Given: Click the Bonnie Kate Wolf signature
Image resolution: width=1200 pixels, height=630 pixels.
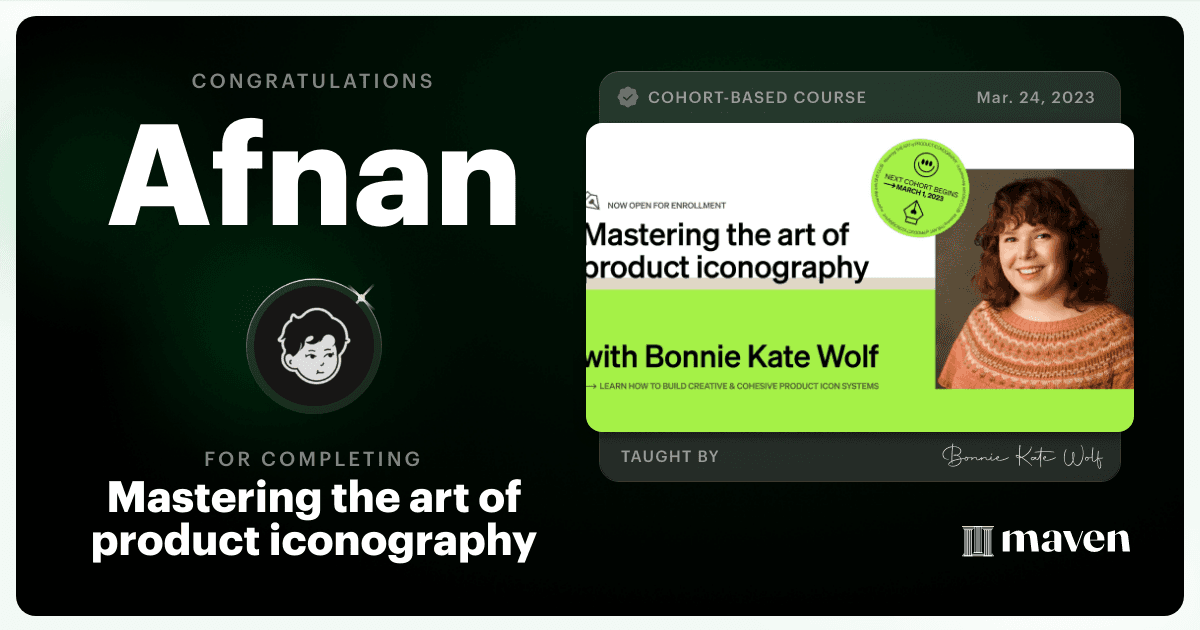Looking at the screenshot, I should [1021, 457].
